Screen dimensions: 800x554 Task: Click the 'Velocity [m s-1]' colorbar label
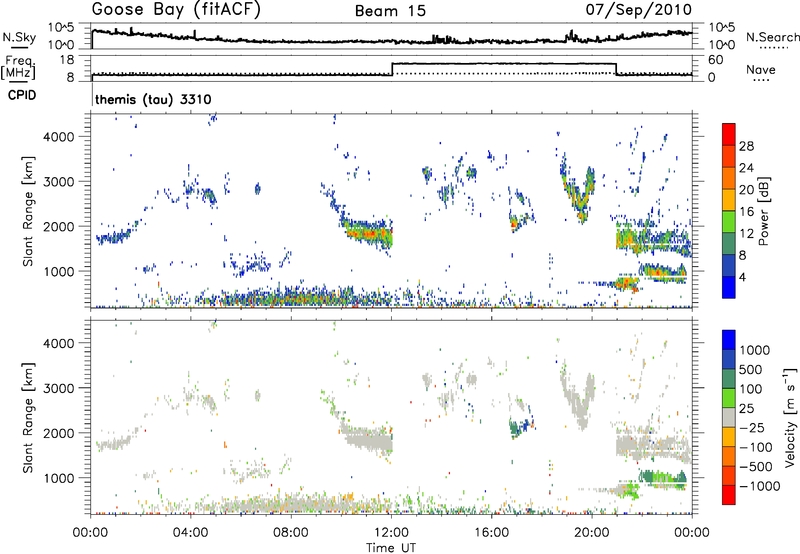coord(790,417)
